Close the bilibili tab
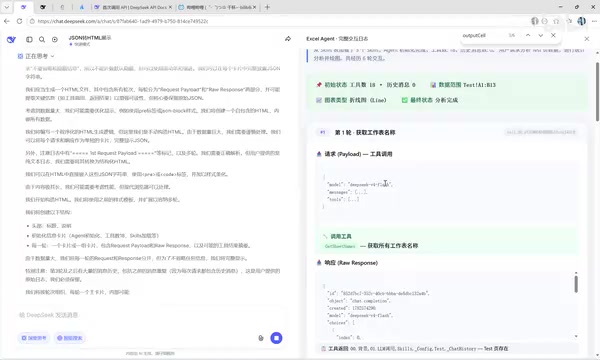This screenshot has width=600, height=360. click(254, 7)
